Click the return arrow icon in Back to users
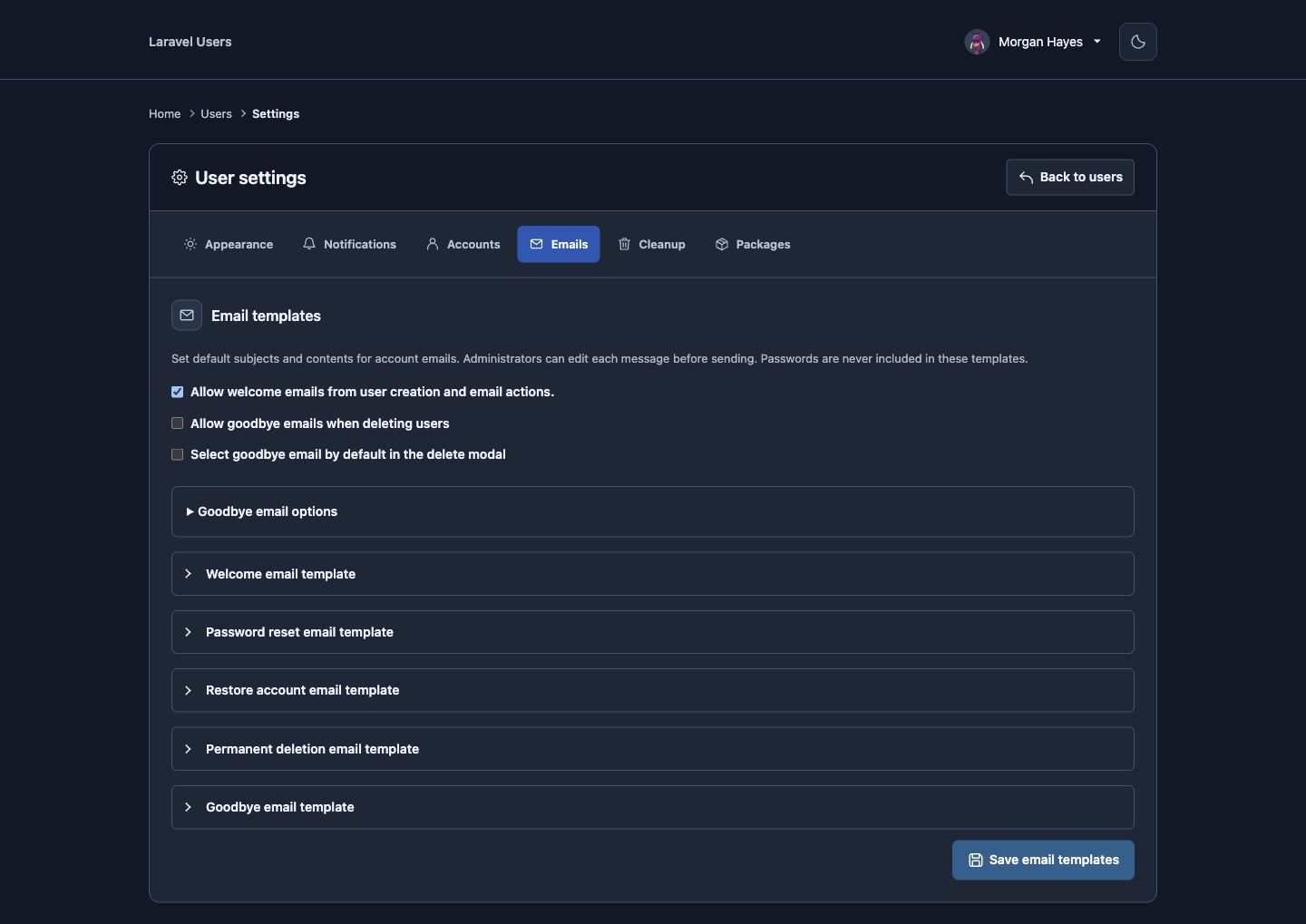This screenshot has width=1306, height=924. [1026, 178]
